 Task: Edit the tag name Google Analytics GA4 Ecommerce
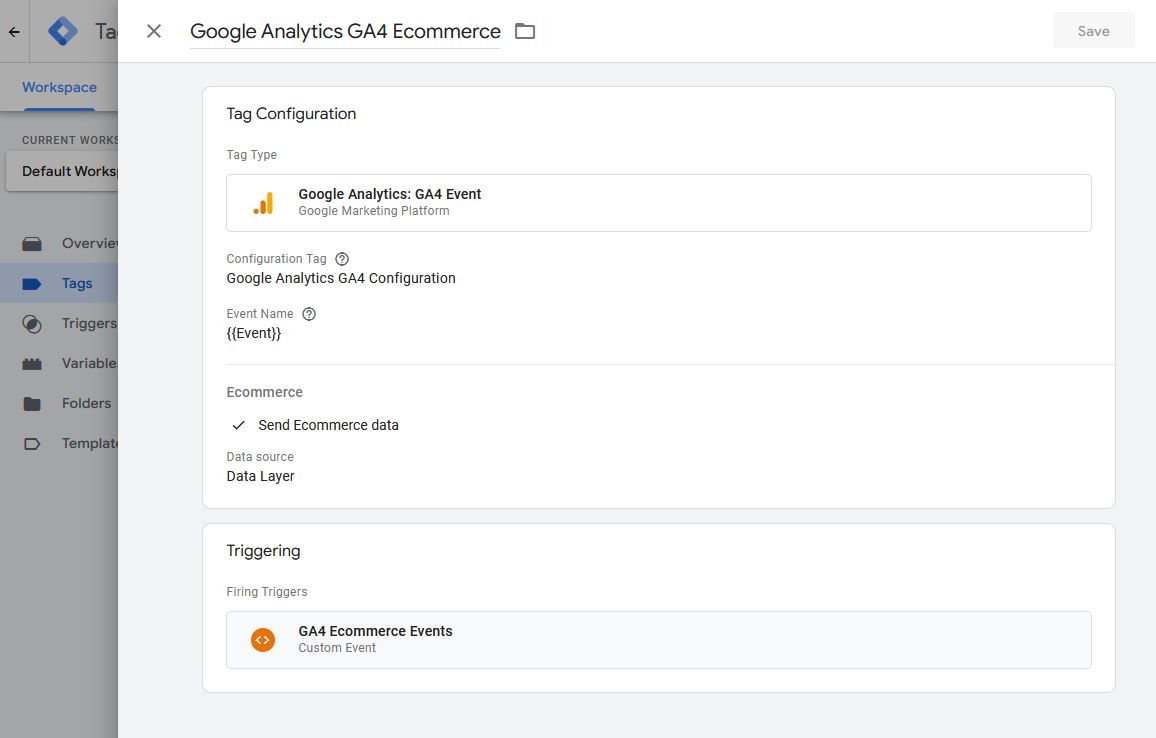click(345, 31)
